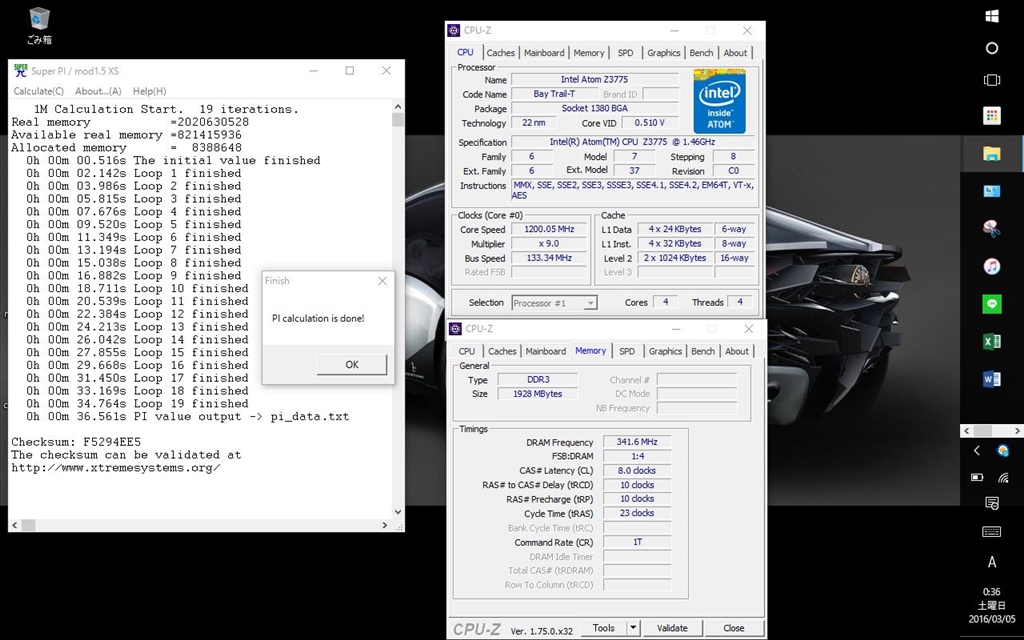
Task: Open the Windows Start button
Action: [x=991, y=16]
